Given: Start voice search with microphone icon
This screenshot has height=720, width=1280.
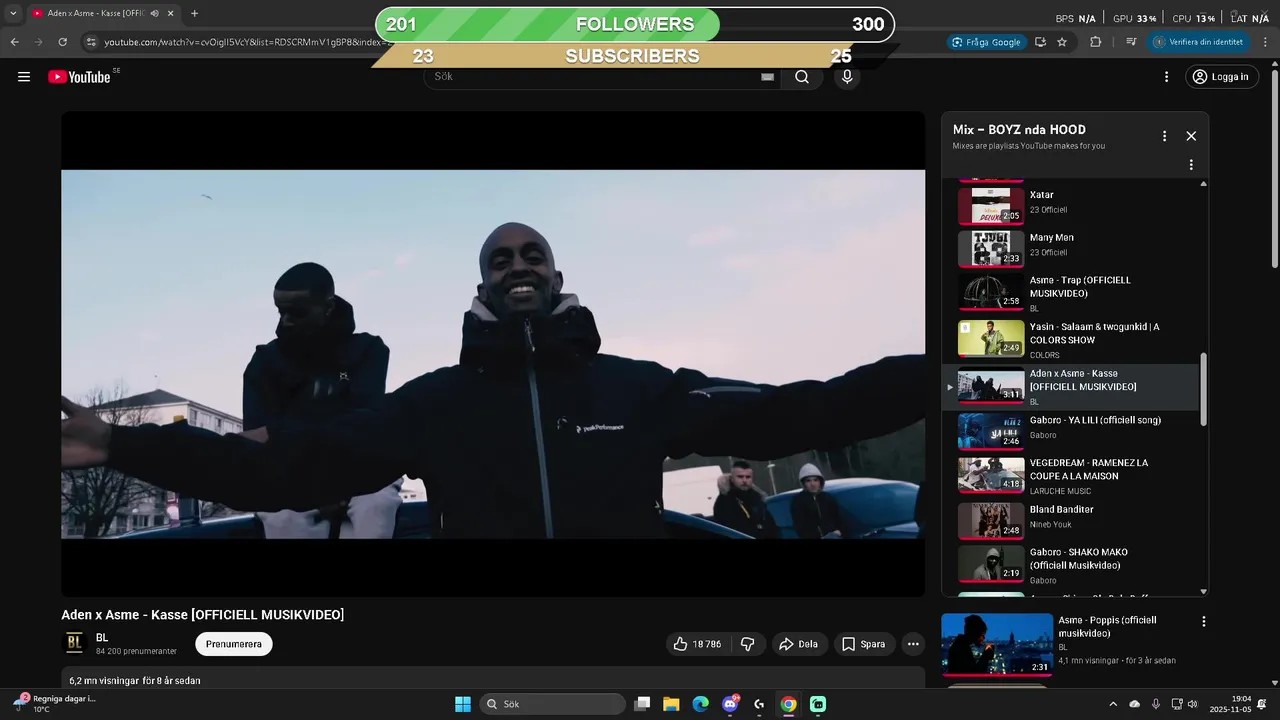Looking at the screenshot, I should pos(847,77).
